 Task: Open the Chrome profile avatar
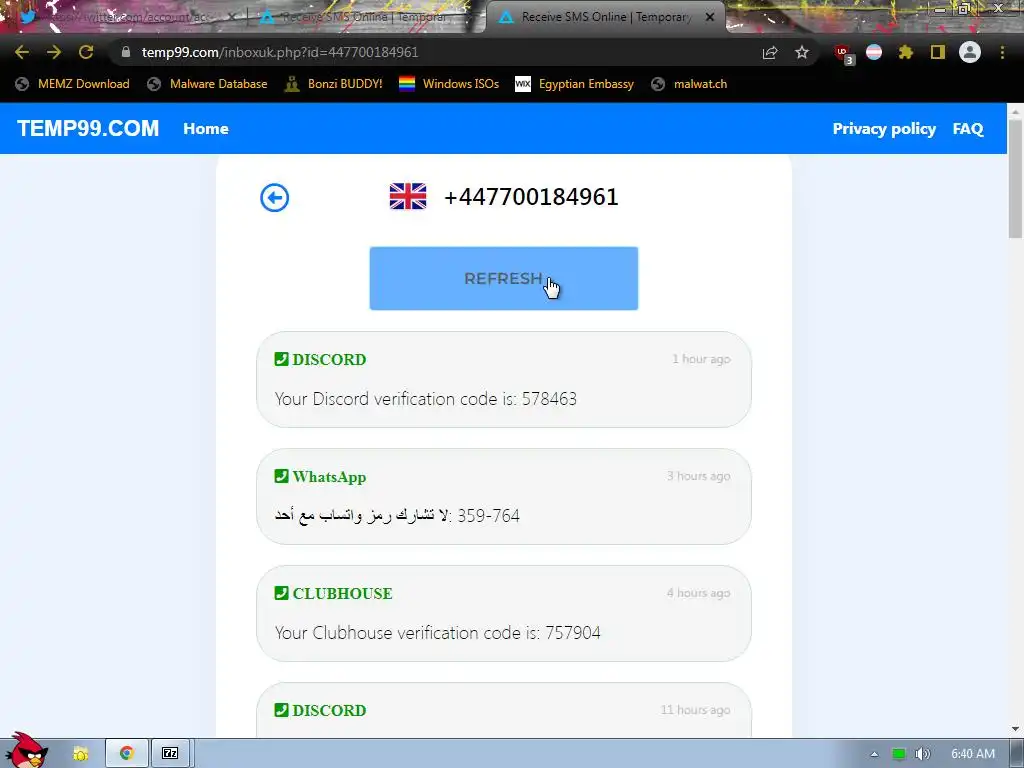coord(970,52)
